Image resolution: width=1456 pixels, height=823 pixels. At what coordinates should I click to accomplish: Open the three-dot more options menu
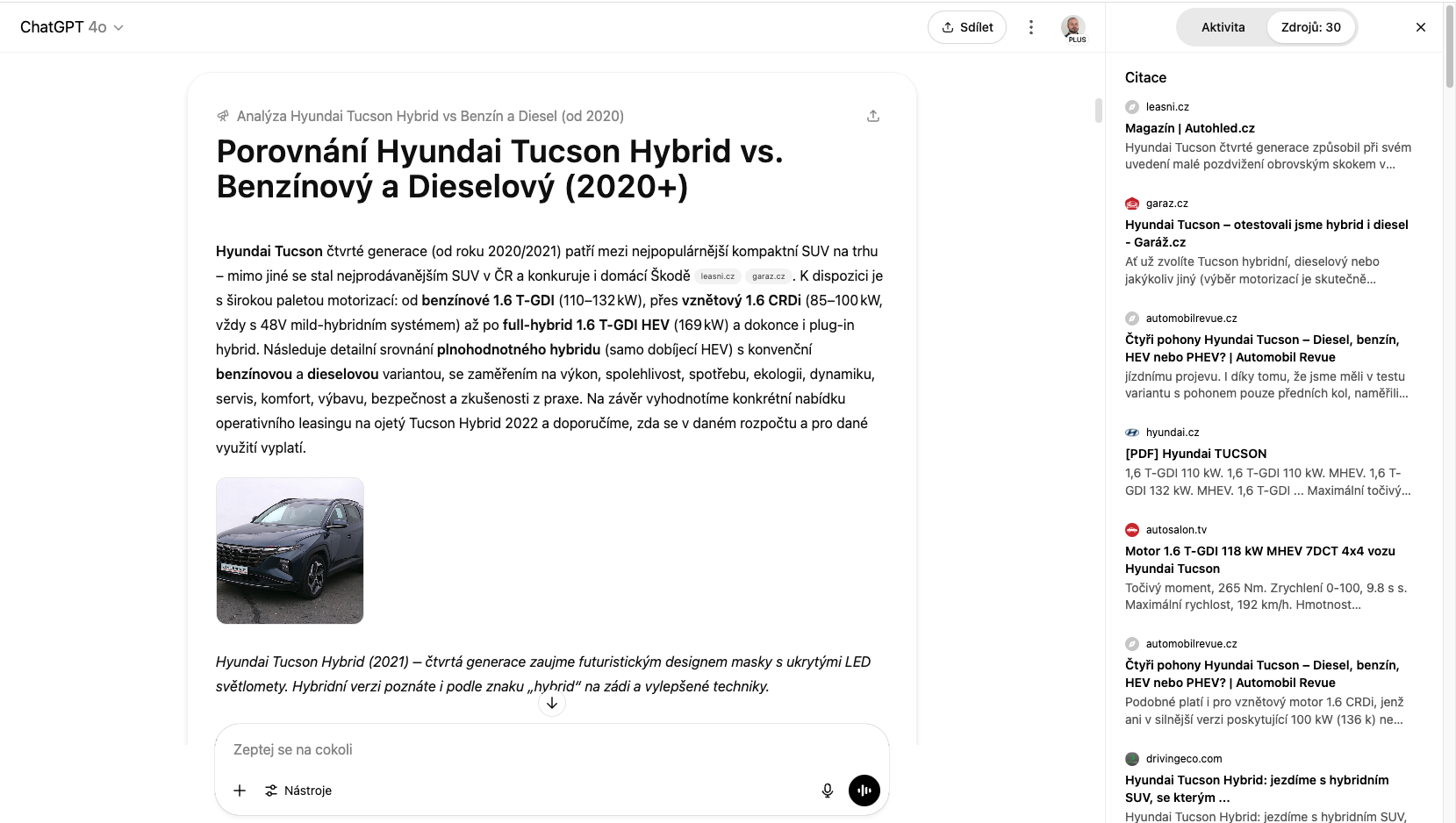[1031, 27]
